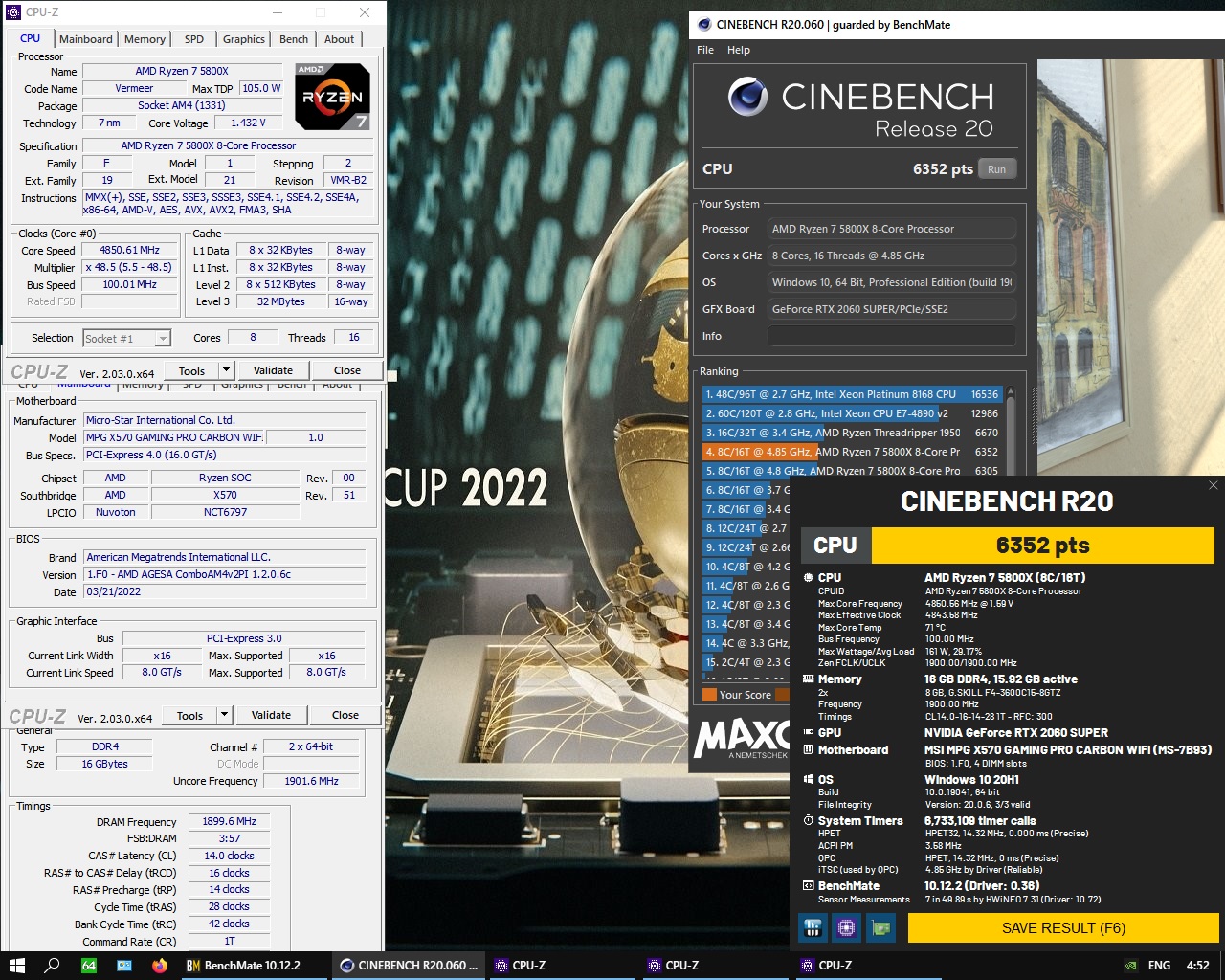Select ranking entry Intel Xeon Platinum 8168

852,394
